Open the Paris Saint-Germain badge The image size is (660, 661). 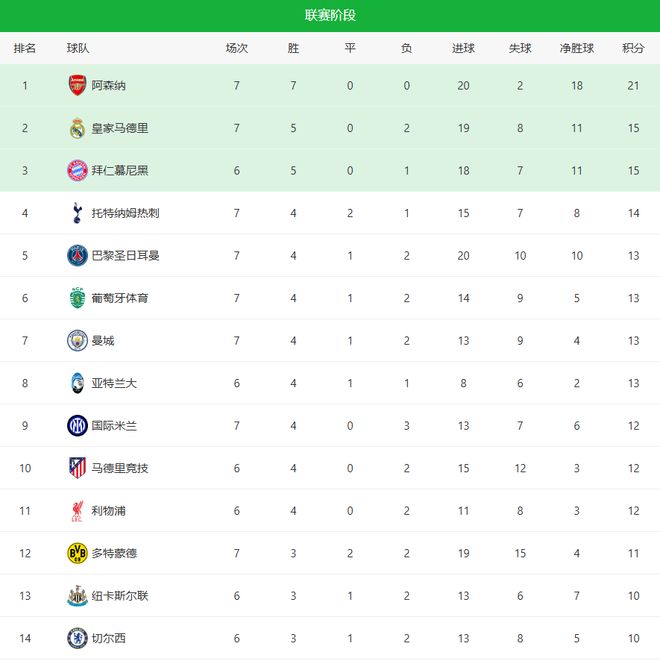click(x=77, y=255)
